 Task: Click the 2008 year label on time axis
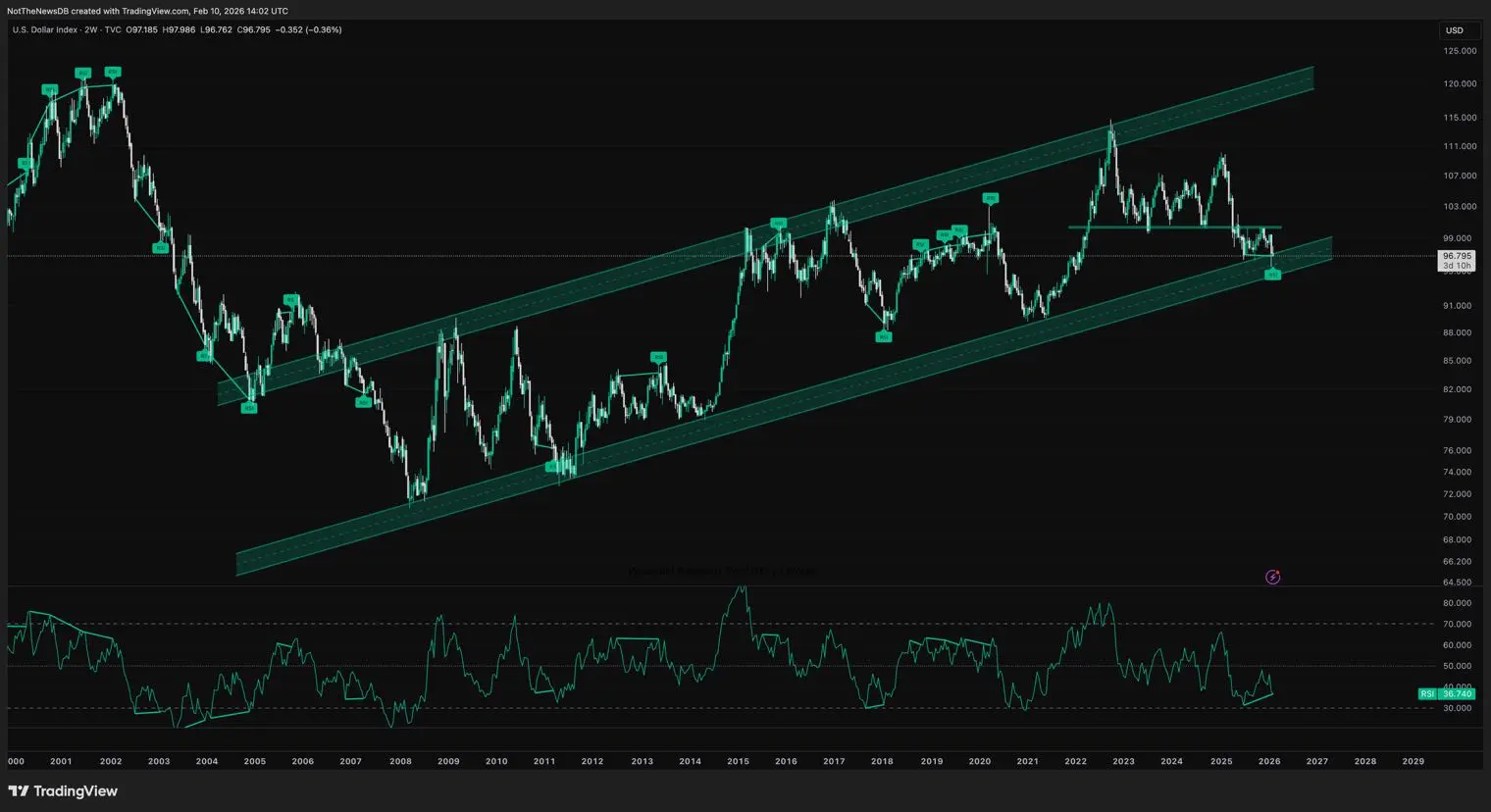pos(400,761)
